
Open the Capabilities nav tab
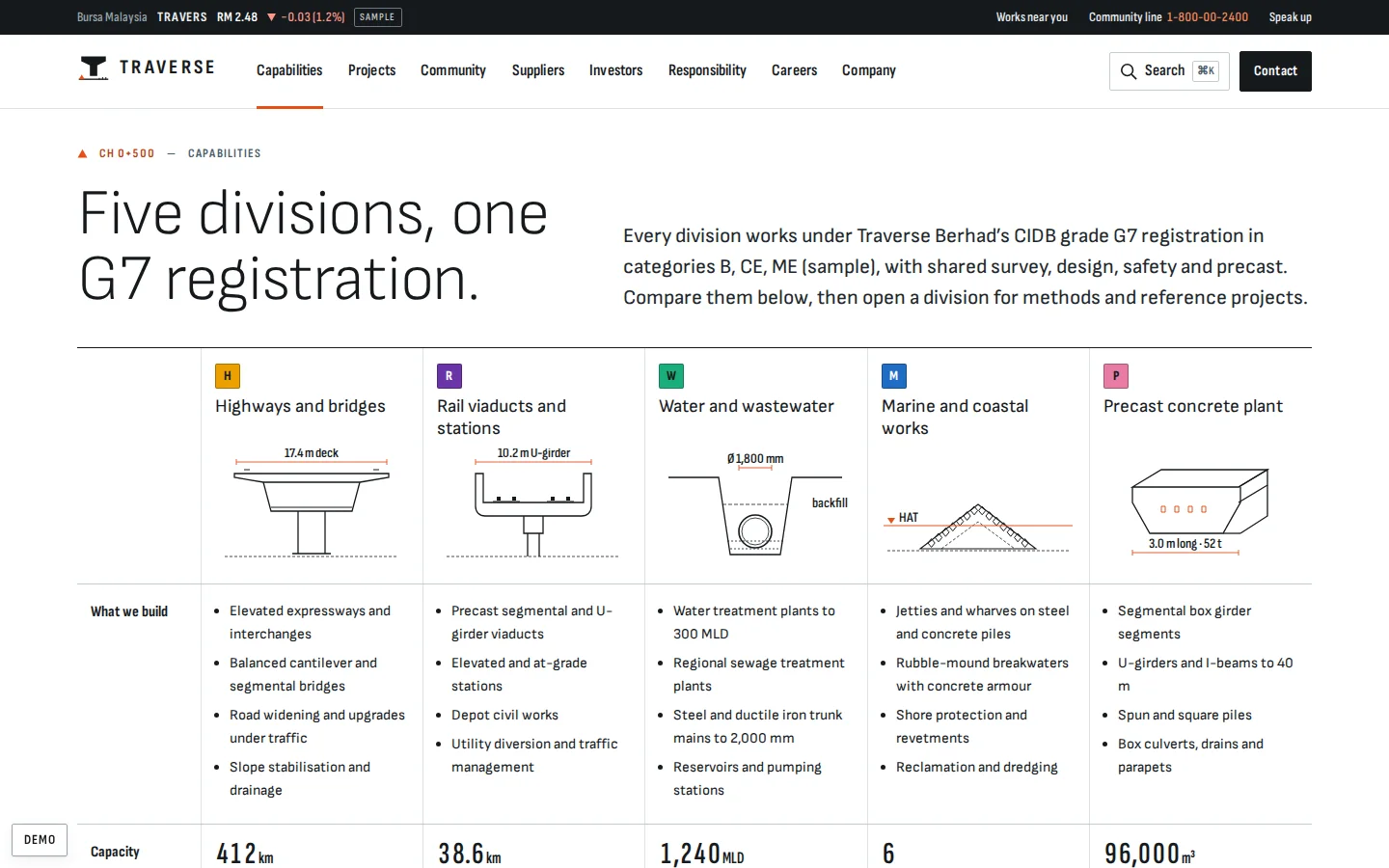289,70
